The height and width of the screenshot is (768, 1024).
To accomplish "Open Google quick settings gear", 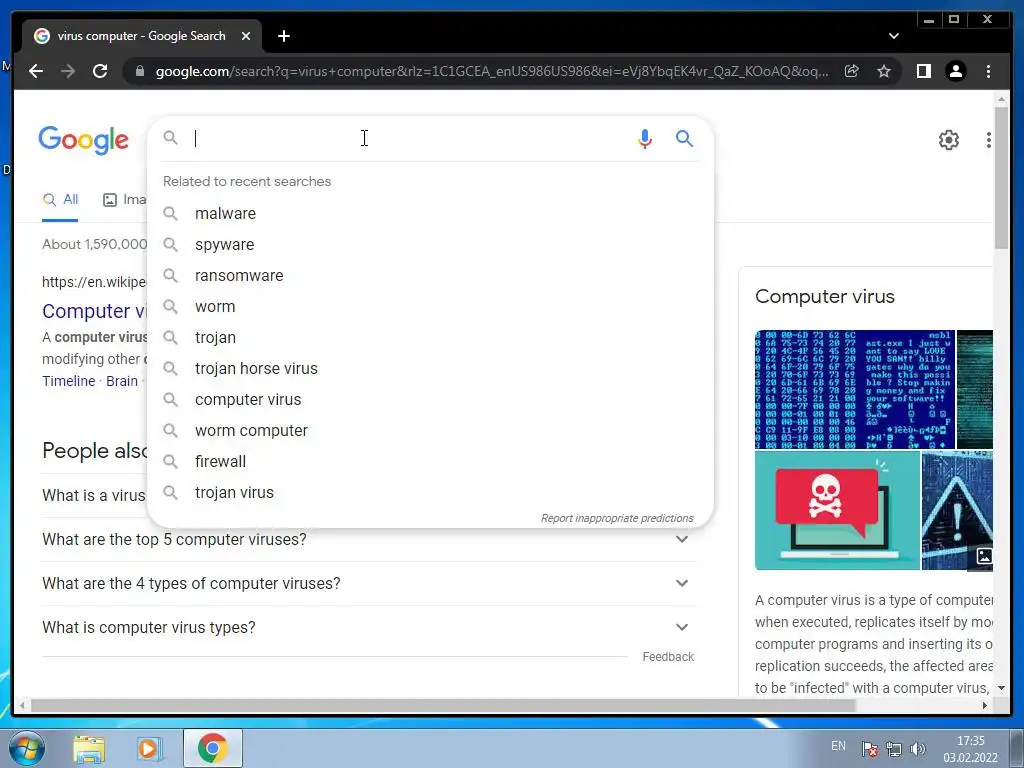I will 948,140.
